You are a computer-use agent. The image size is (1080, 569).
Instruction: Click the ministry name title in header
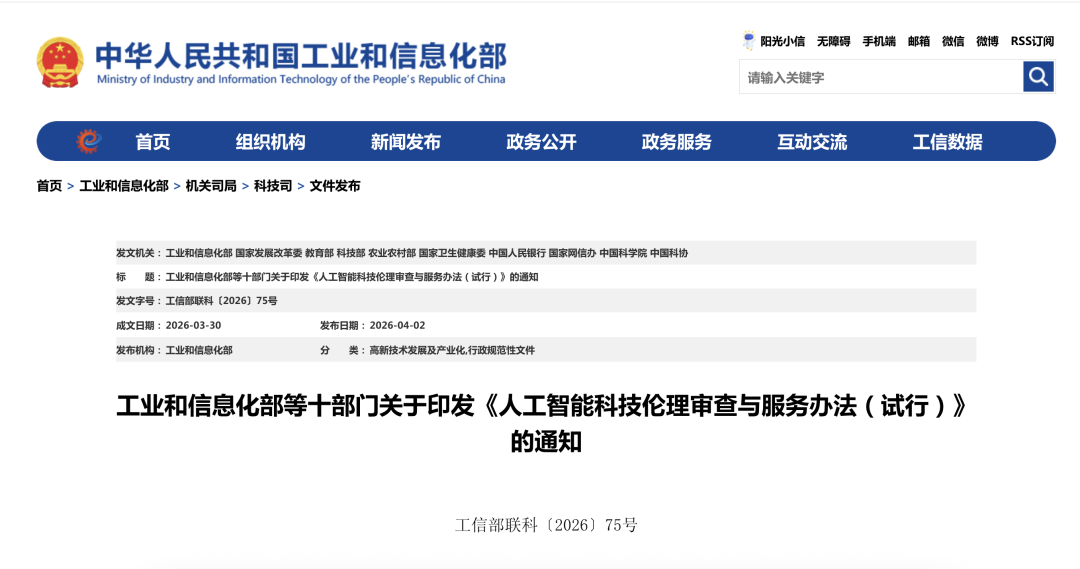301,56
